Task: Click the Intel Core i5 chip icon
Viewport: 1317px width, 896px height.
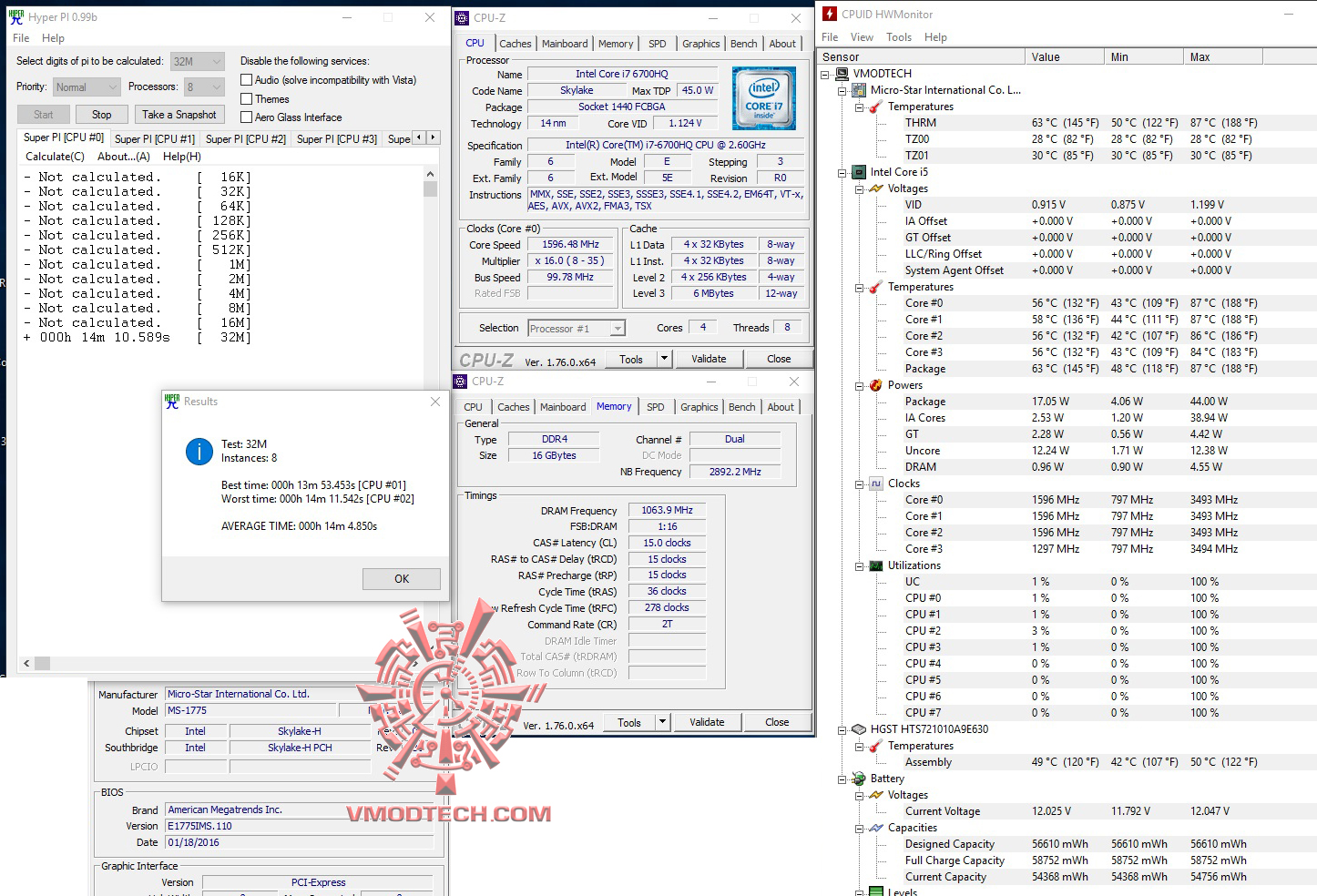Action: pos(859,172)
